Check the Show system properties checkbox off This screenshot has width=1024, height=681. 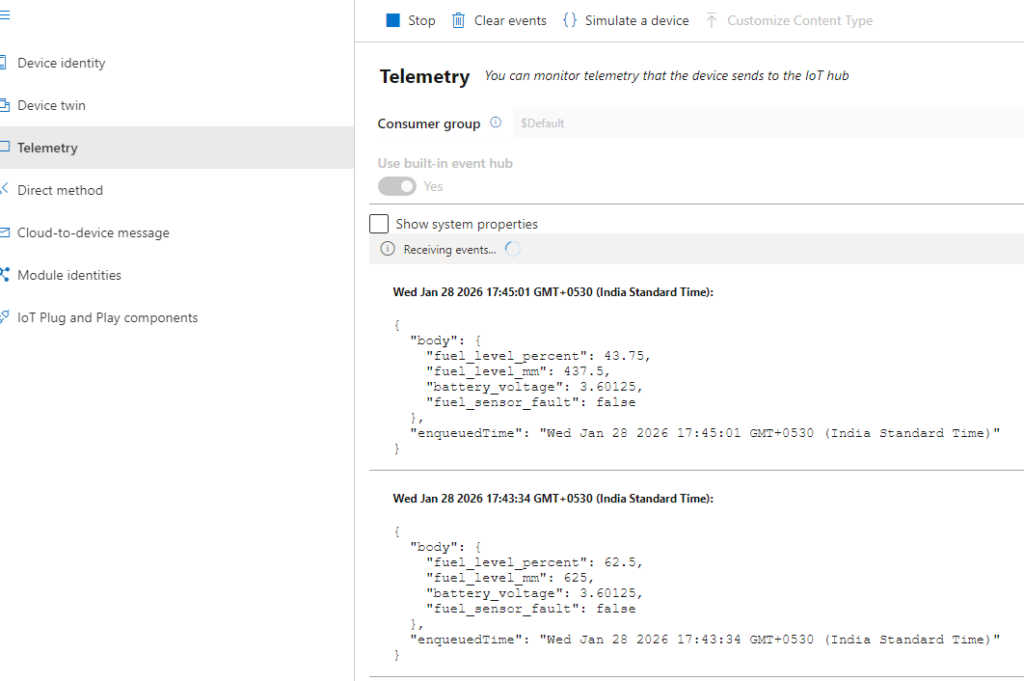click(378, 223)
